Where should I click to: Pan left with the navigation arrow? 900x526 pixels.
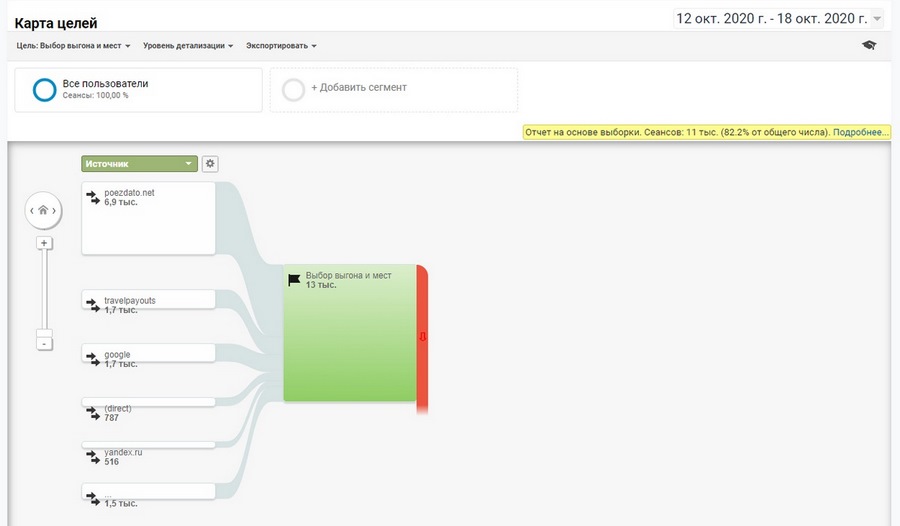pos(32,211)
